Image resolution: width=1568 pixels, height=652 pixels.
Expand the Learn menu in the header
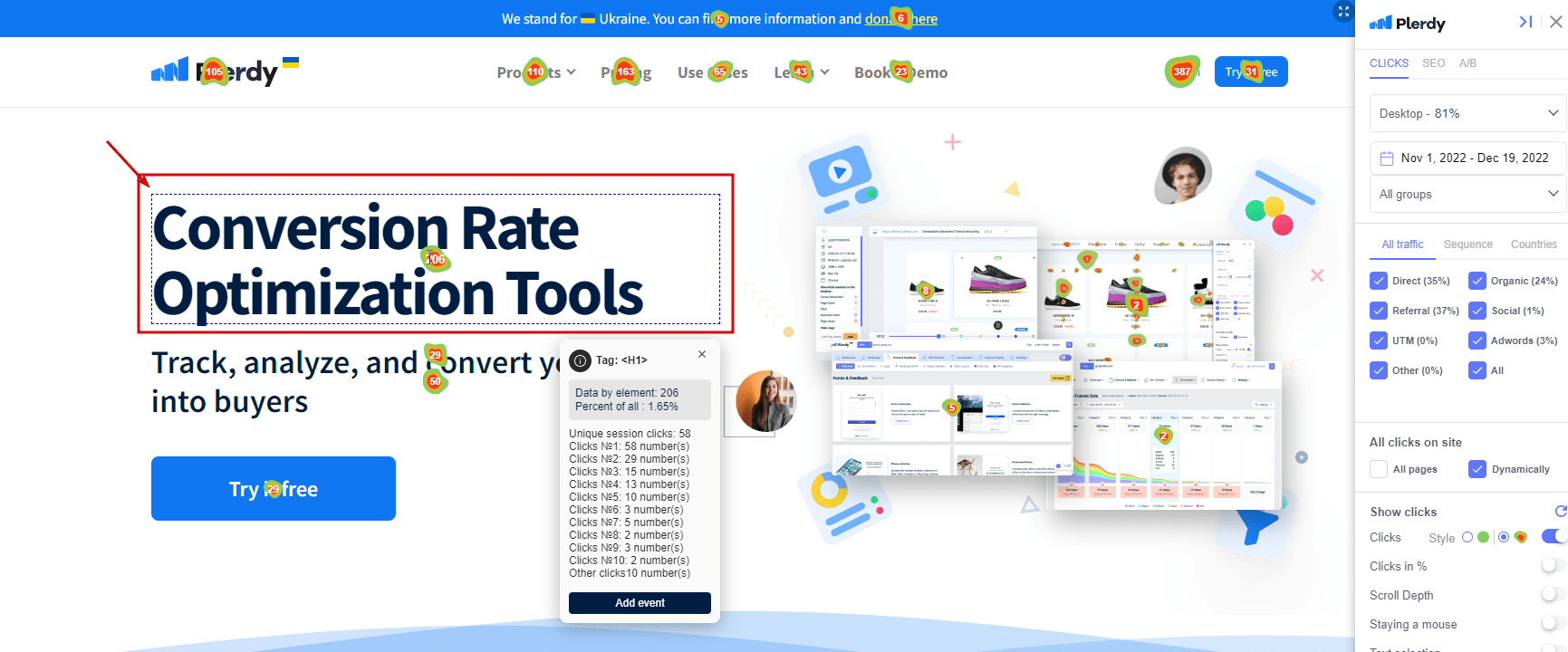802,72
